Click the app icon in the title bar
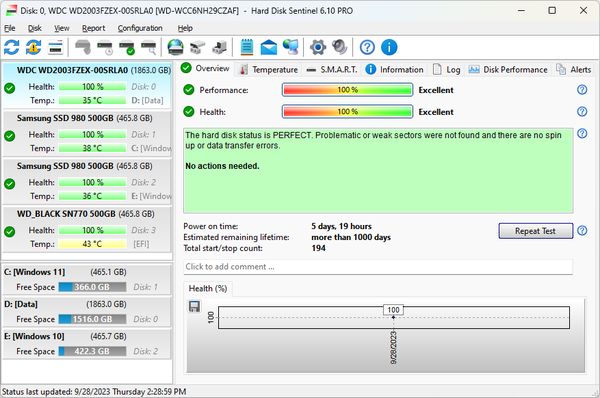Screen dimensions: 600x398 (x=11, y=10)
